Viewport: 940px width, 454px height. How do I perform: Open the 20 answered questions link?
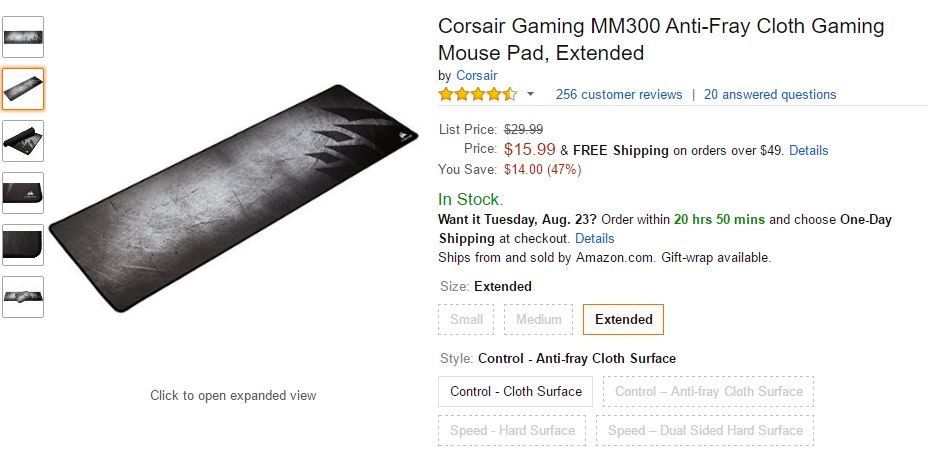coord(770,95)
